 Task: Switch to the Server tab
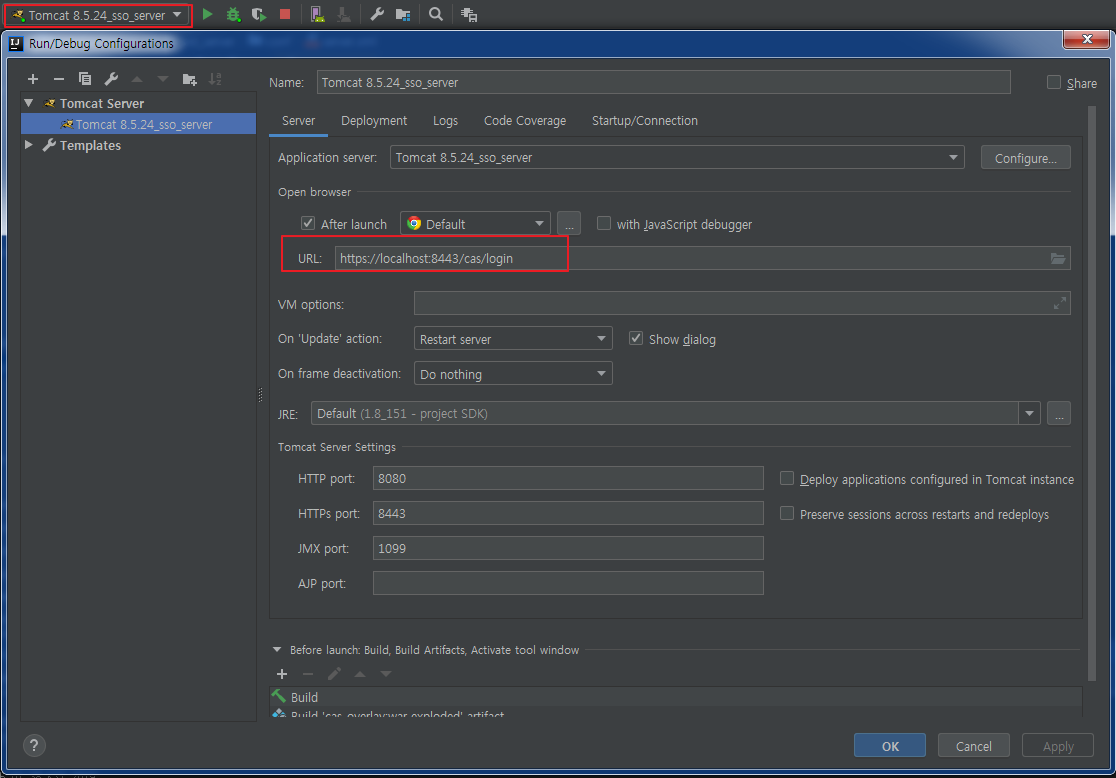298,121
